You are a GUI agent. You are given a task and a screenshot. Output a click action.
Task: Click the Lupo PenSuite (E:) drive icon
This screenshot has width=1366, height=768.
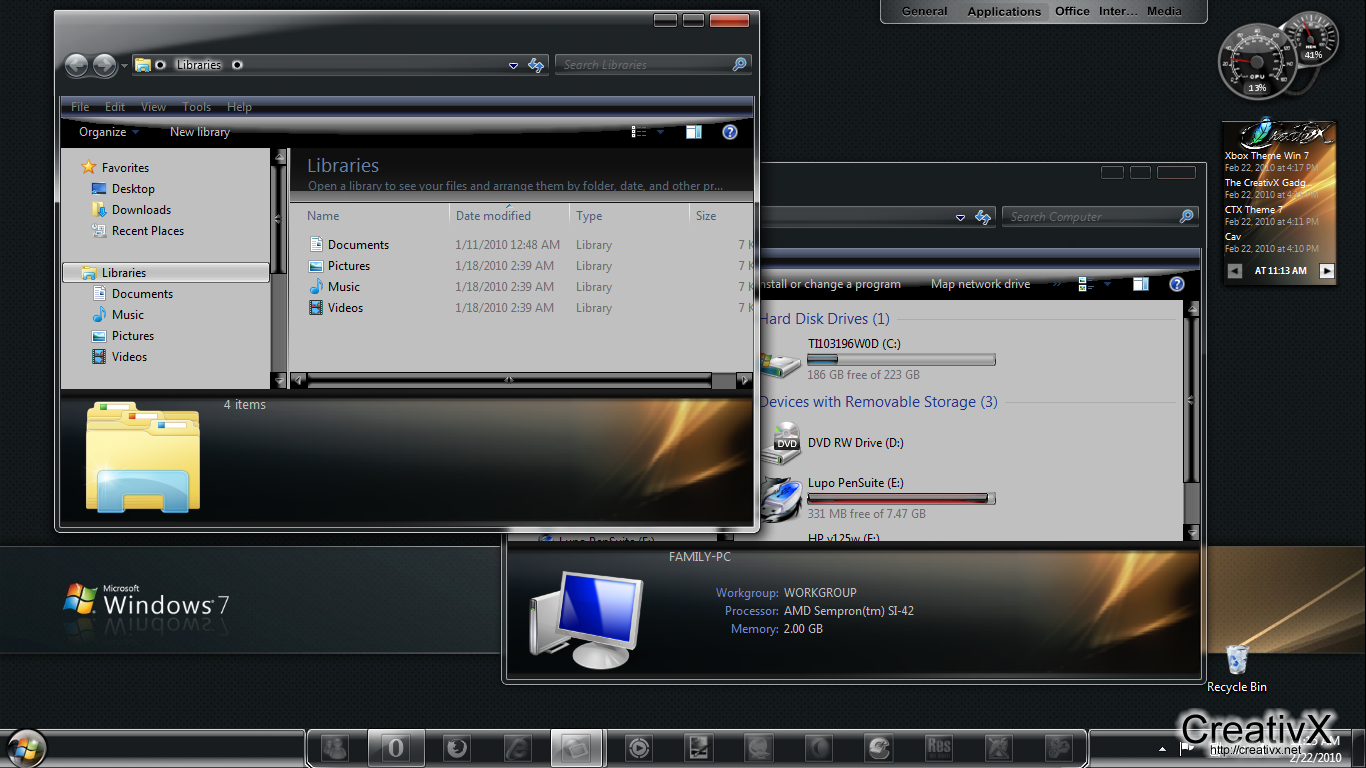784,498
